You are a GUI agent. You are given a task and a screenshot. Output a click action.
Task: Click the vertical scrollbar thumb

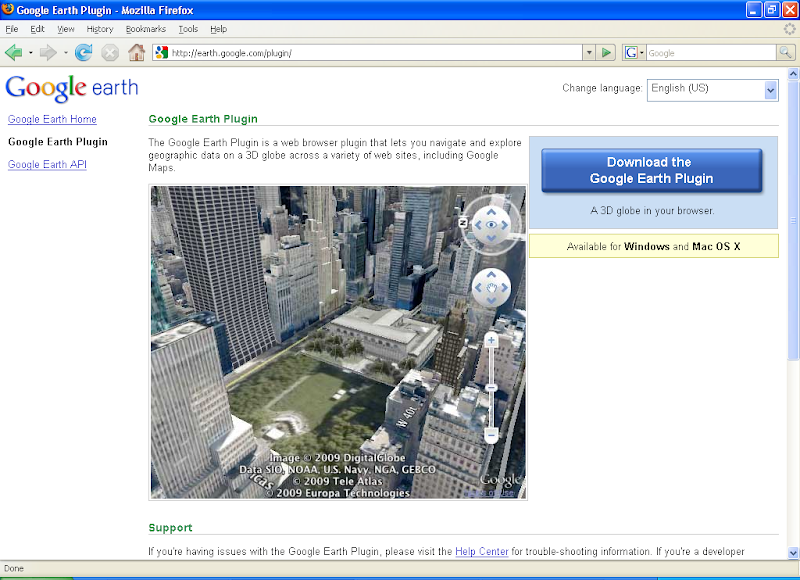coord(793,219)
